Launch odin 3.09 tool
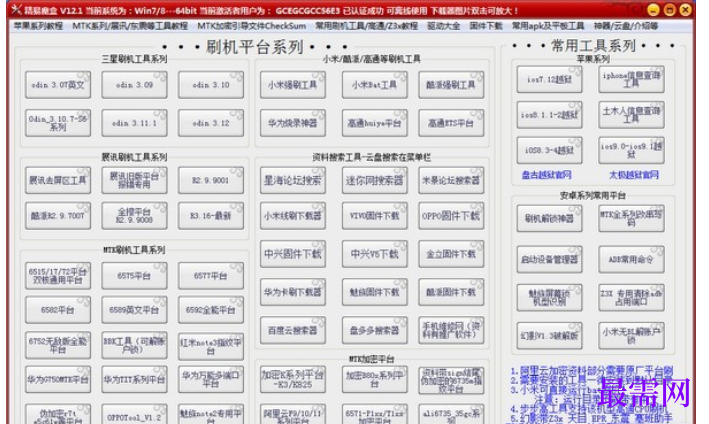709x424 pixels. click(134, 85)
